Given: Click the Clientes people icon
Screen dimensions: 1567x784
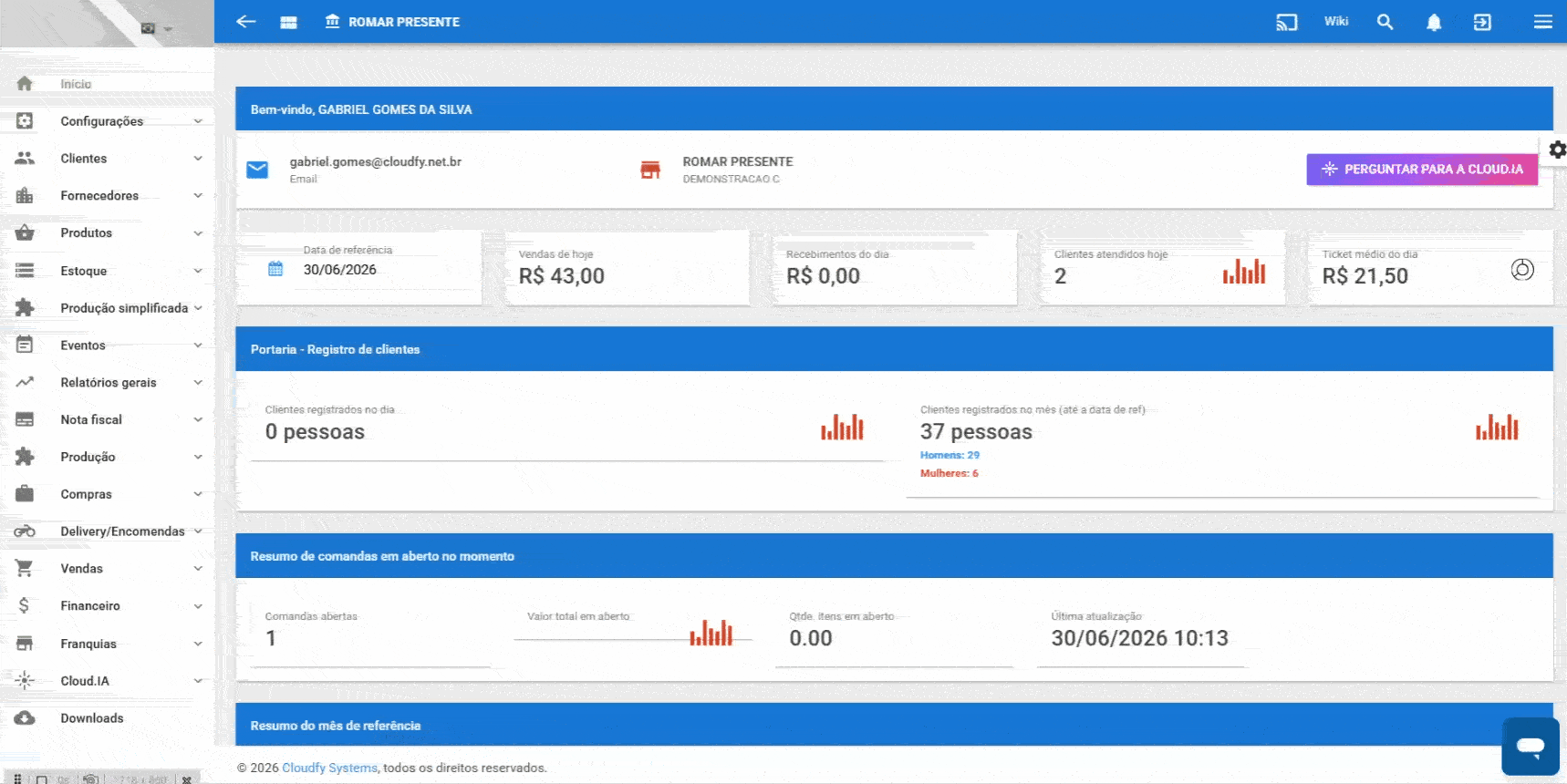Looking at the screenshot, I should click(25, 159).
